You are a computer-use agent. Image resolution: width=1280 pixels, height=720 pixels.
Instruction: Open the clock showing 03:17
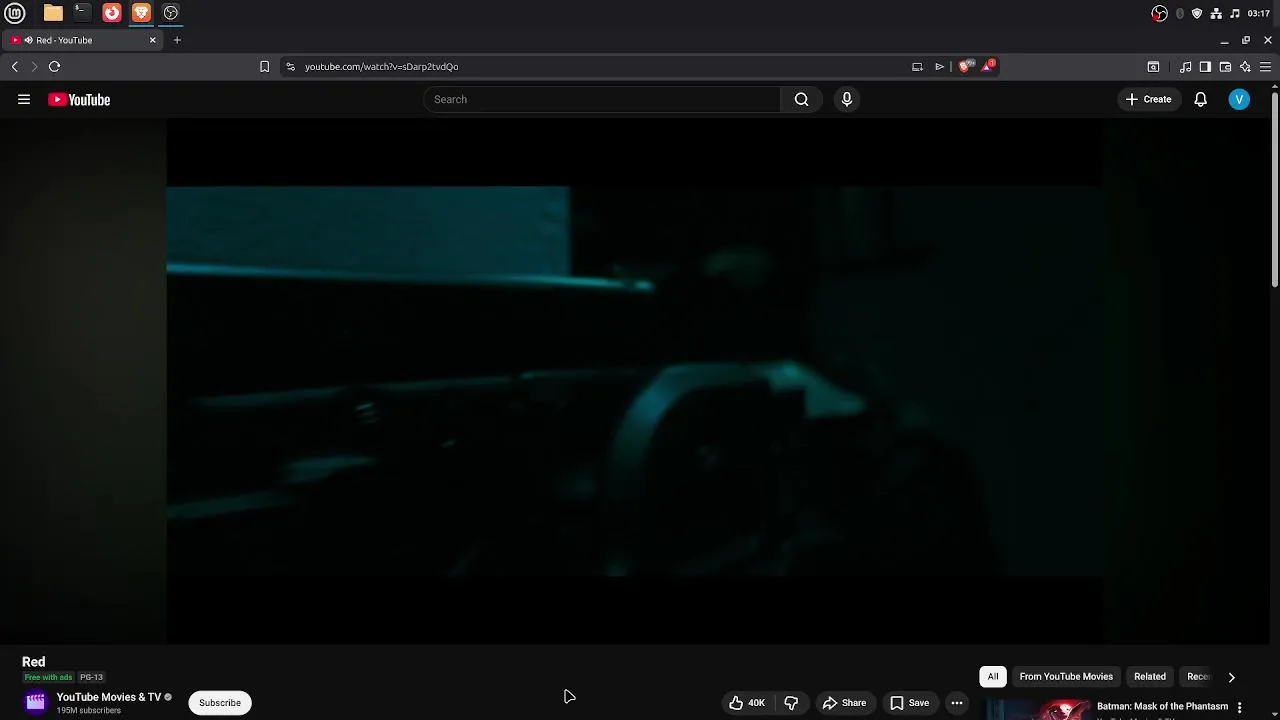click(1259, 13)
